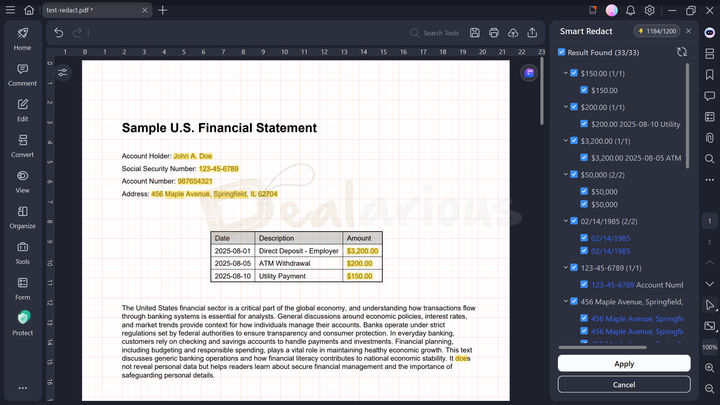Viewport: 720px width, 405px height.
Task: Click the print icon
Action: (x=494, y=33)
